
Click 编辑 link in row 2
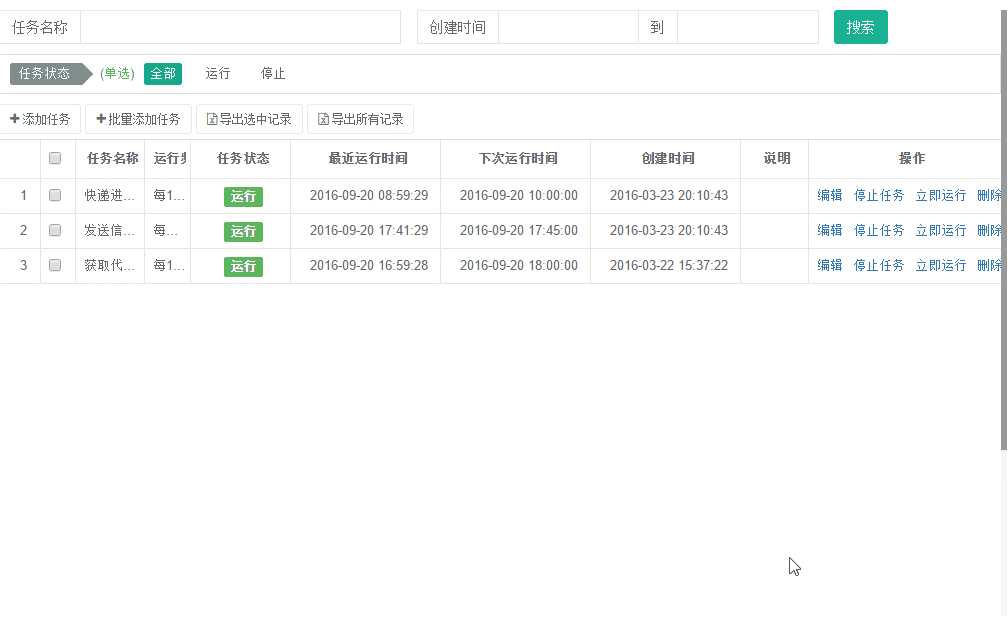829,230
